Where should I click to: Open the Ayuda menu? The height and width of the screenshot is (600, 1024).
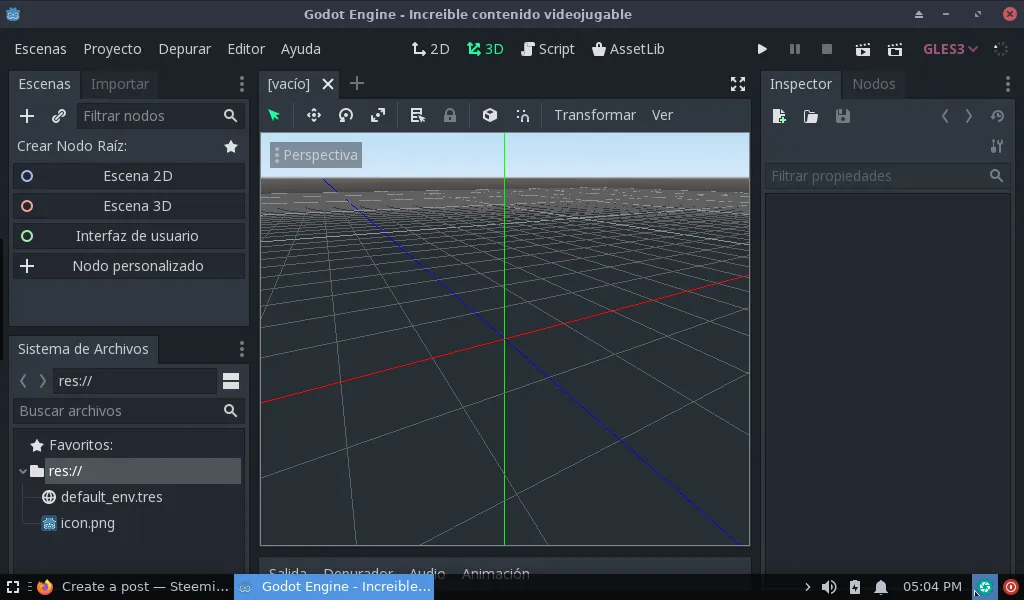pos(300,49)
